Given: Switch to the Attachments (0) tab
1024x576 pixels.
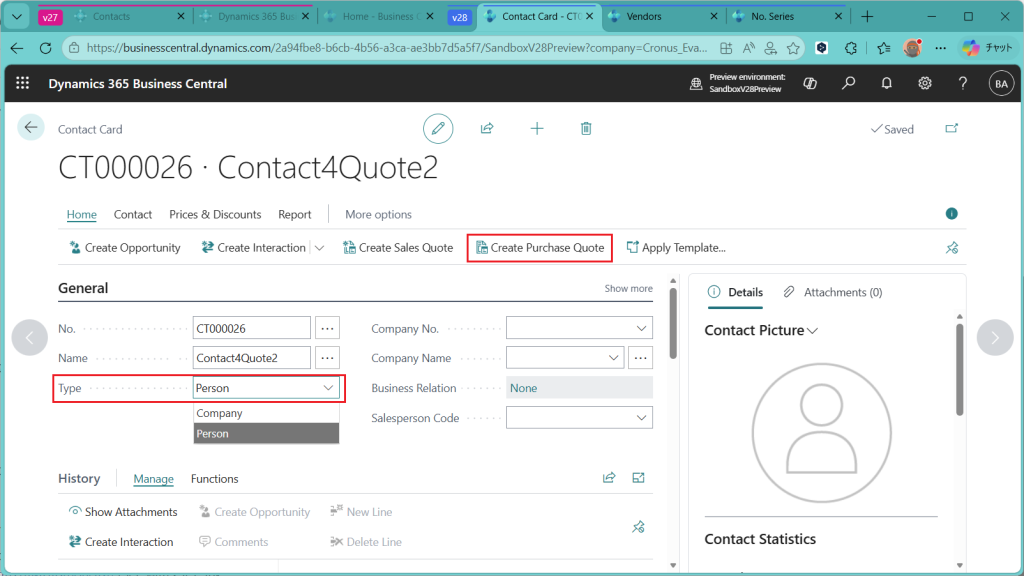Looking at the screenshot, I should click(x=833, y=292).
